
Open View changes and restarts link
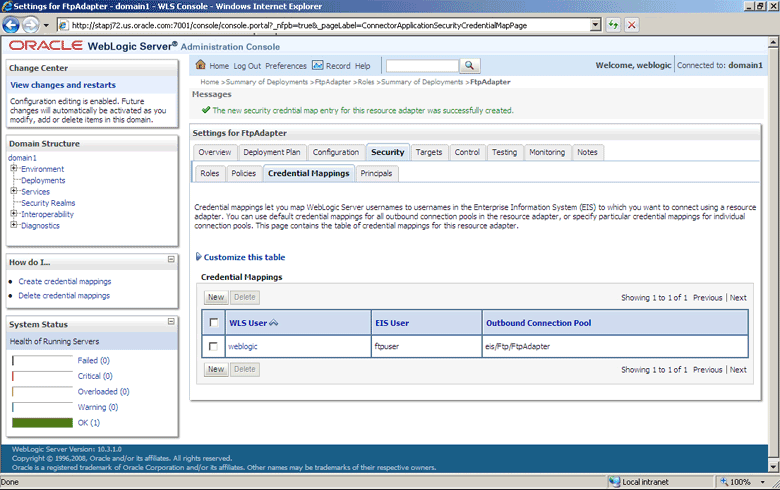(62, 85)
